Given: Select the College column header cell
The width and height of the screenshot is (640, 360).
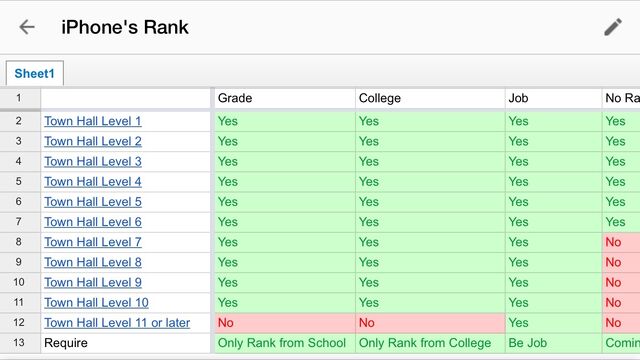Looking at the screenshot, I should [430, 98].
